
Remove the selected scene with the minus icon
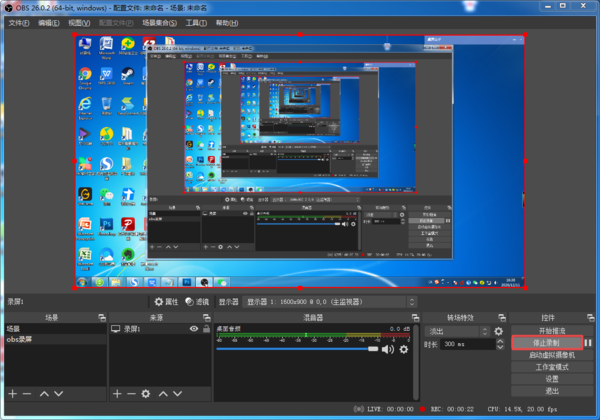pyautogui.click(x=26, y=394)
